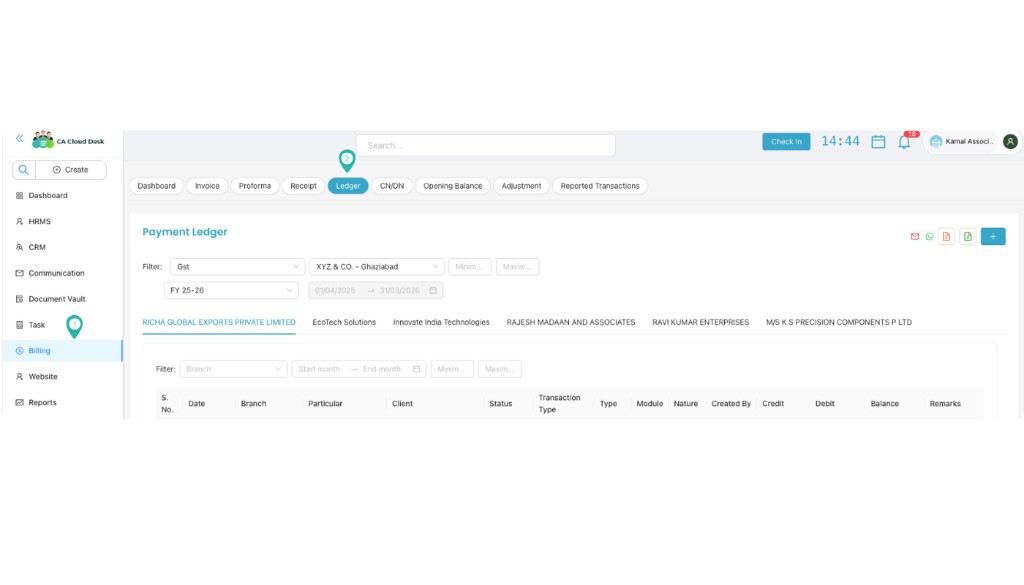Select the EcoTech Solutions client tab
The width and height of the screenshot is (1024, 585).
pos(343,322)
